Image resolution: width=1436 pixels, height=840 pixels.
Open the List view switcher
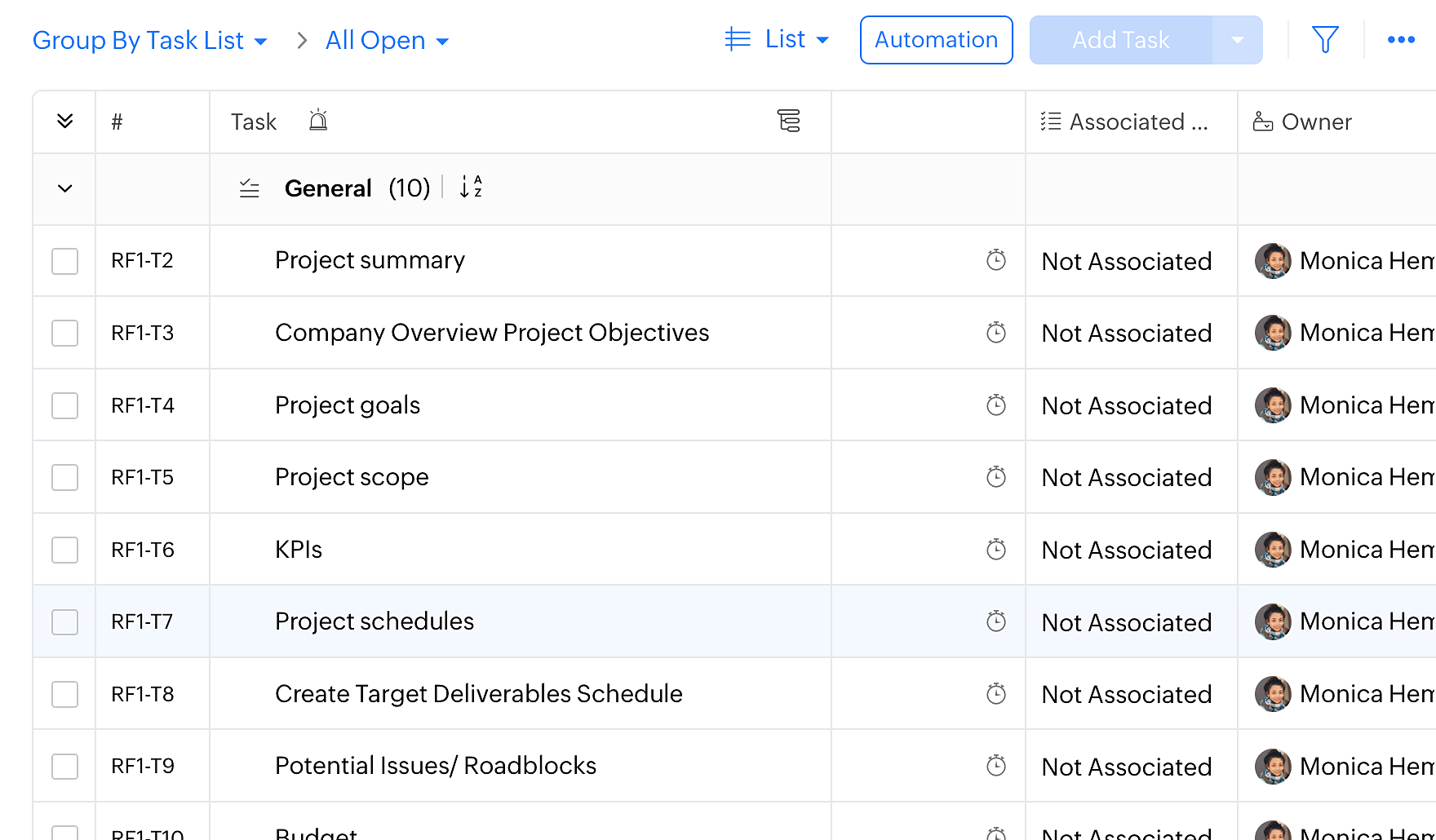(x=777, y=39)
